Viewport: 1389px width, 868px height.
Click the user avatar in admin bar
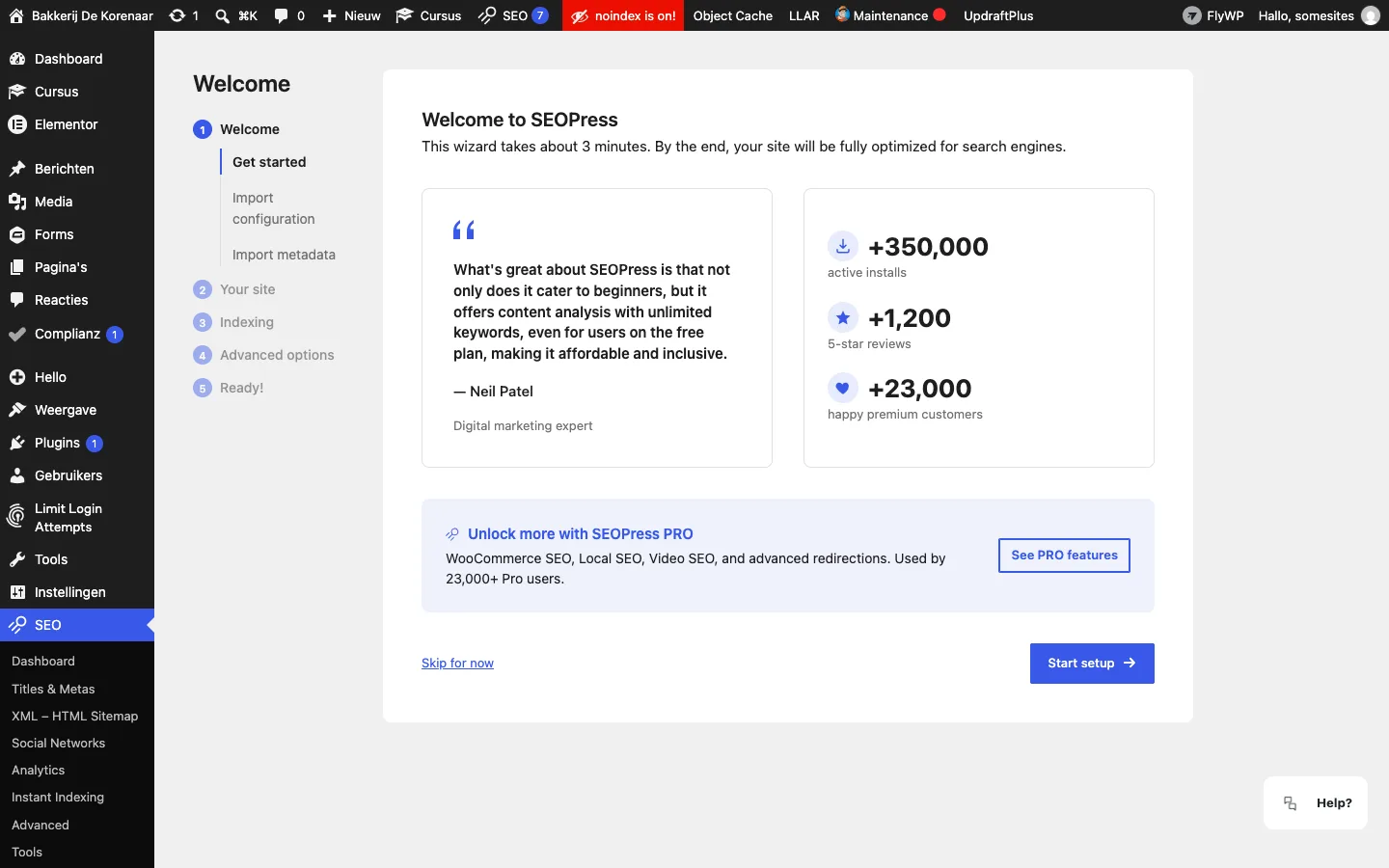tap(1370, 15)
